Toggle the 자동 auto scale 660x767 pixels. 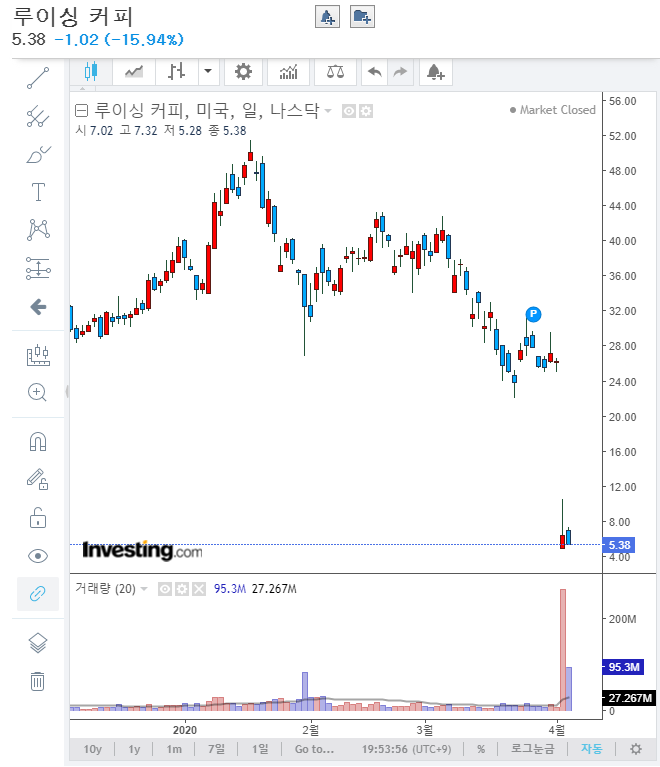(591, 749)
